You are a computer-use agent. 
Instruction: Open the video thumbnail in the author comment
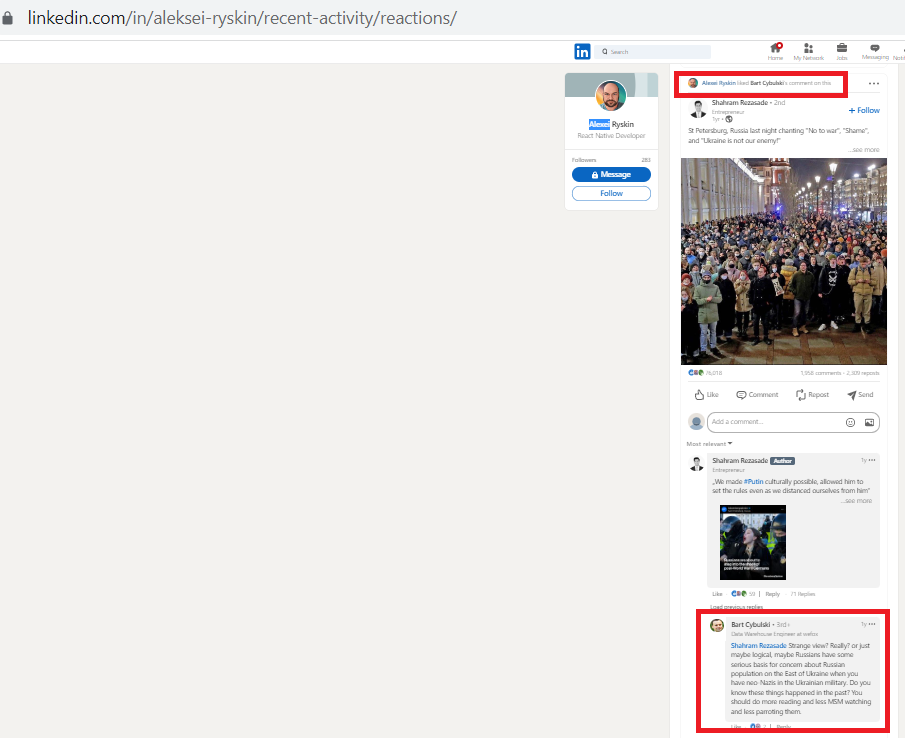pyautogui.click(x=753, y=542)
